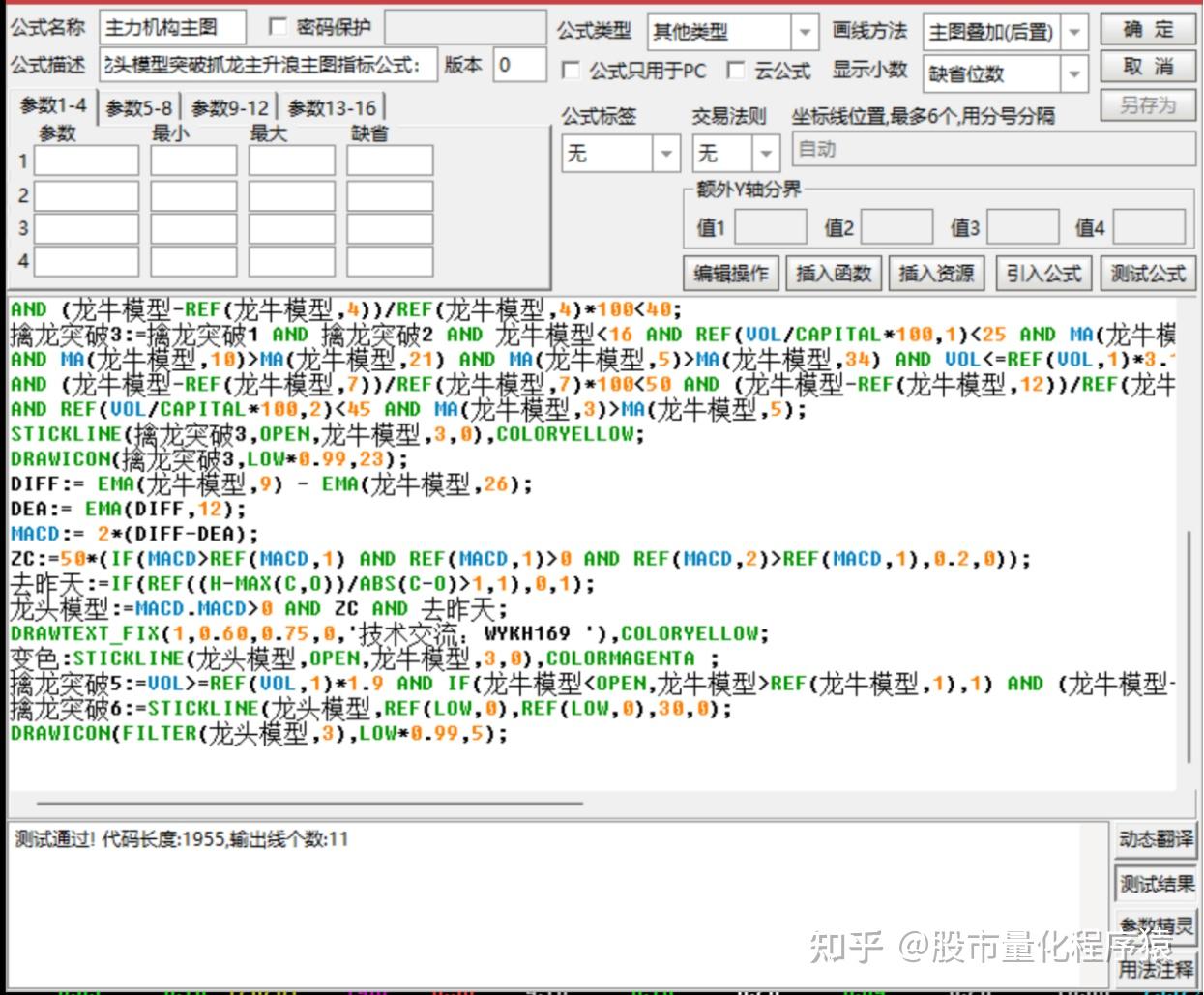Click the 测试通过 result message
Image resolution: width=1204 pixels, height=995 pixels.
182,838
